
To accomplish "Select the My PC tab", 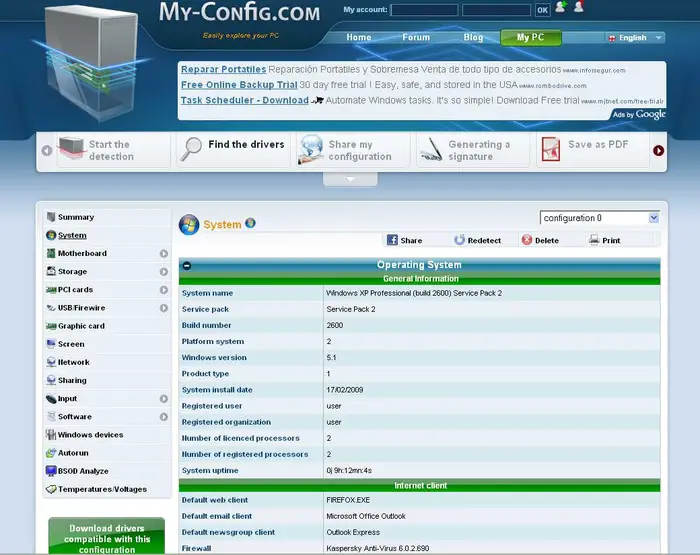I will pyautogui.click(x=531, y=38).
